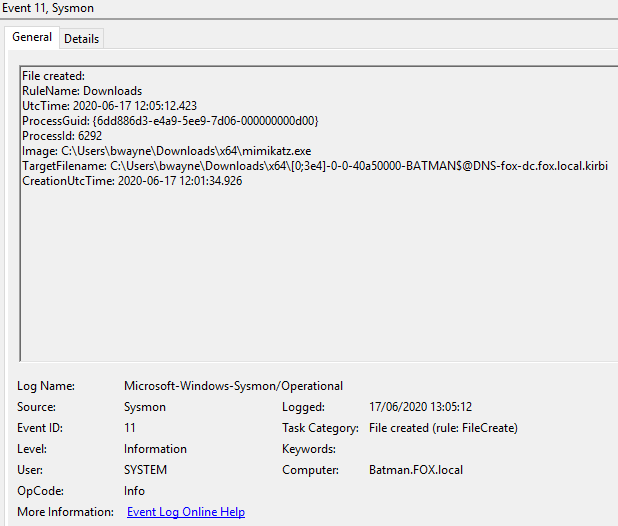Click the Log Name value Microsoft-Windows-Sysmon/Operational
The width and height of the screenshot is (618, 526).
coord(233,386)
